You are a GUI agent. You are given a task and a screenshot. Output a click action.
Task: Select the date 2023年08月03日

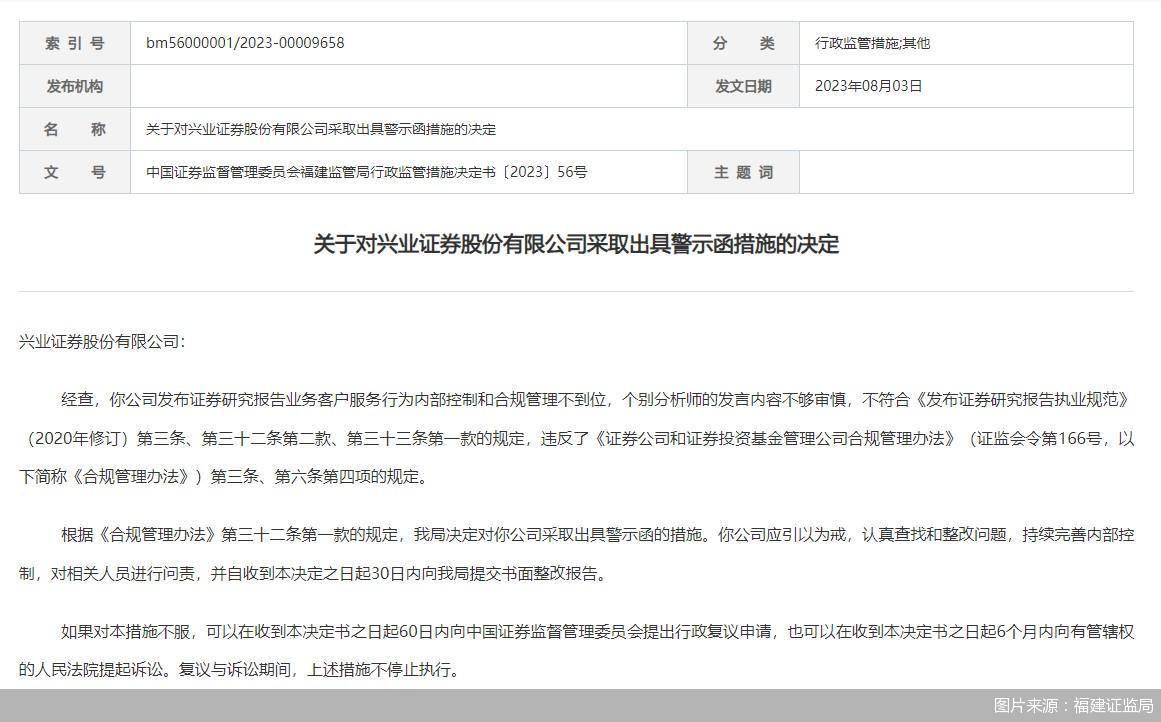(869, 86)
